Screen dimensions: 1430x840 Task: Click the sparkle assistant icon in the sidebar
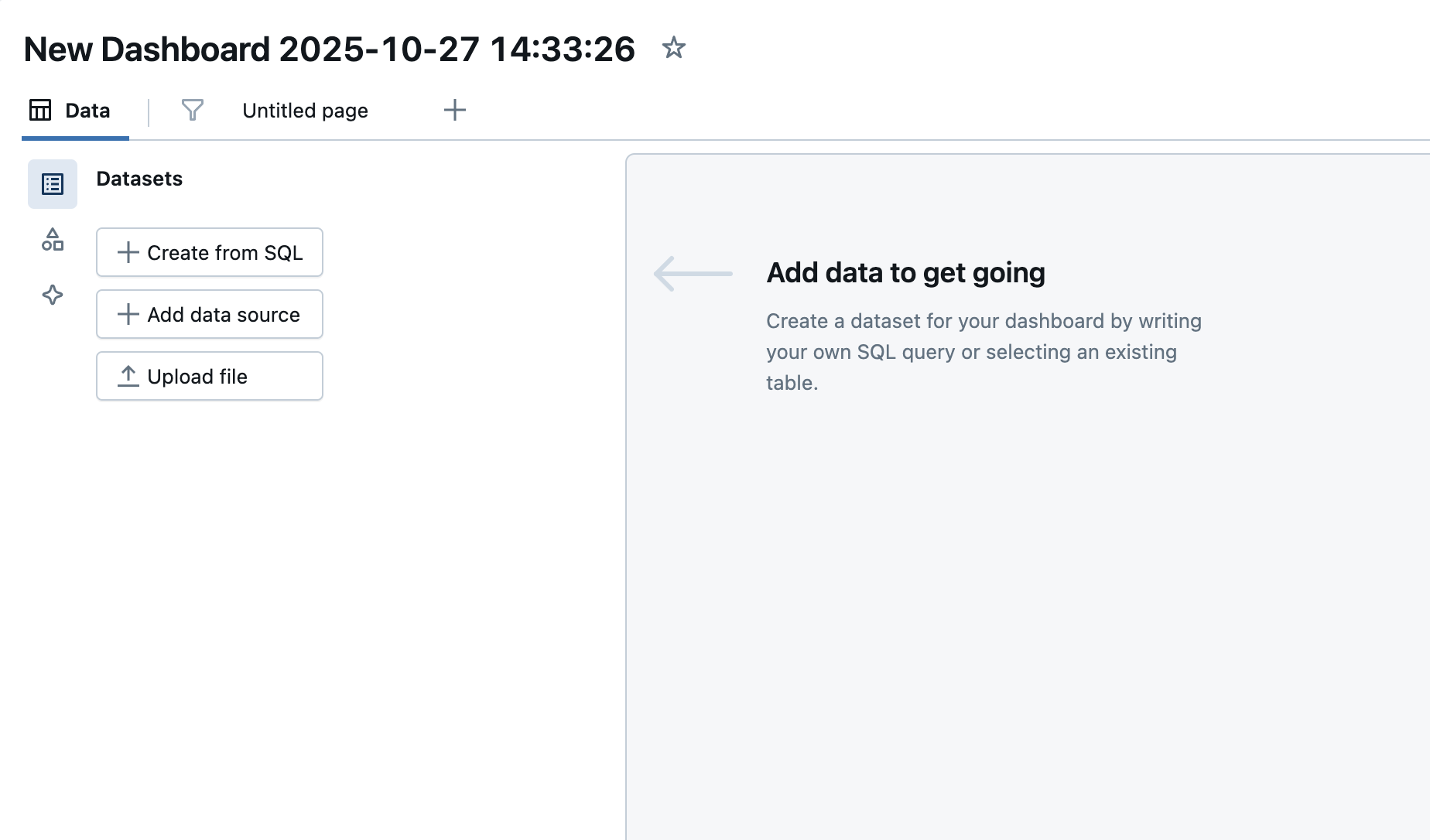point(53,295)
